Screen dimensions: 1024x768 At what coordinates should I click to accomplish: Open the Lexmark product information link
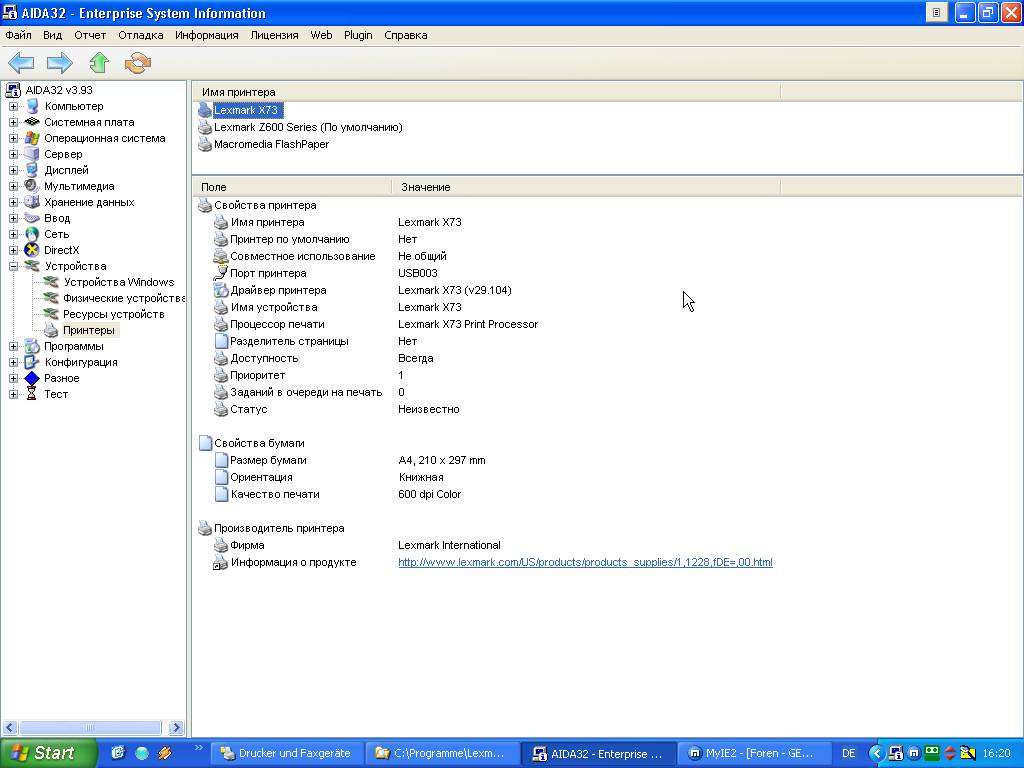[585, 562]
